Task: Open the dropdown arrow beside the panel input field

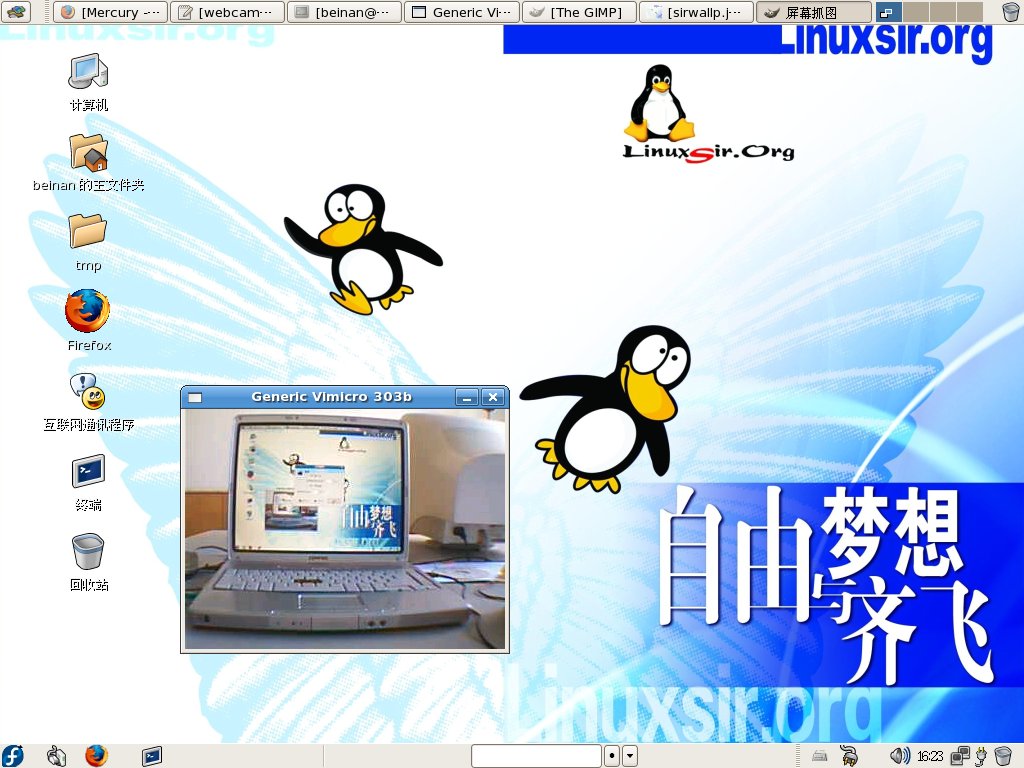Action: point(630,756)
